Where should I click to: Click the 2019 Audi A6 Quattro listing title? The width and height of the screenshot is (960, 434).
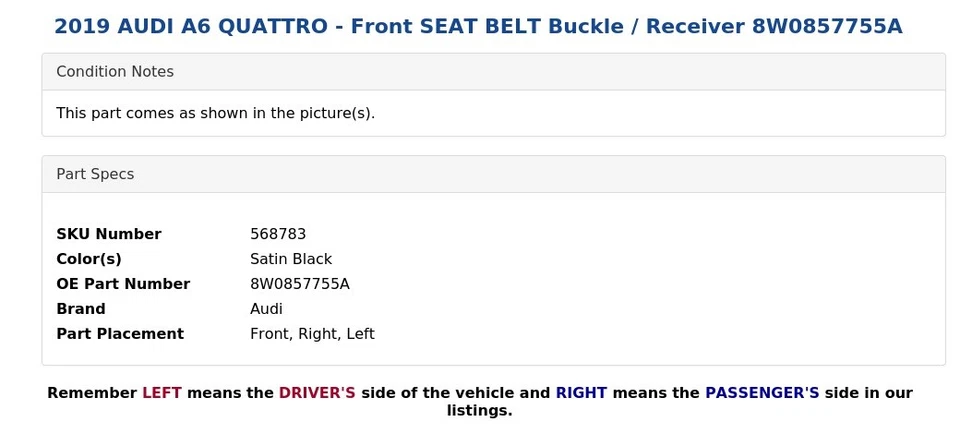tap(478, 27)
